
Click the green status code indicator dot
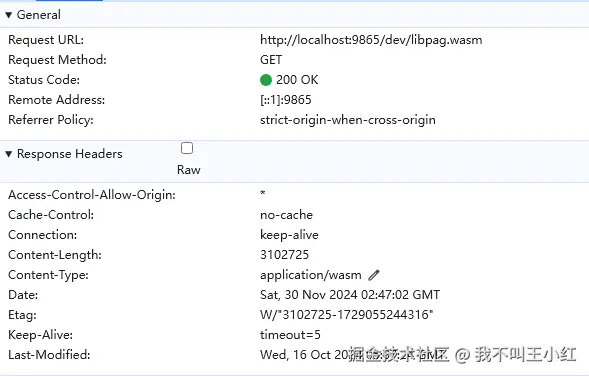click(x=266, y=80)
